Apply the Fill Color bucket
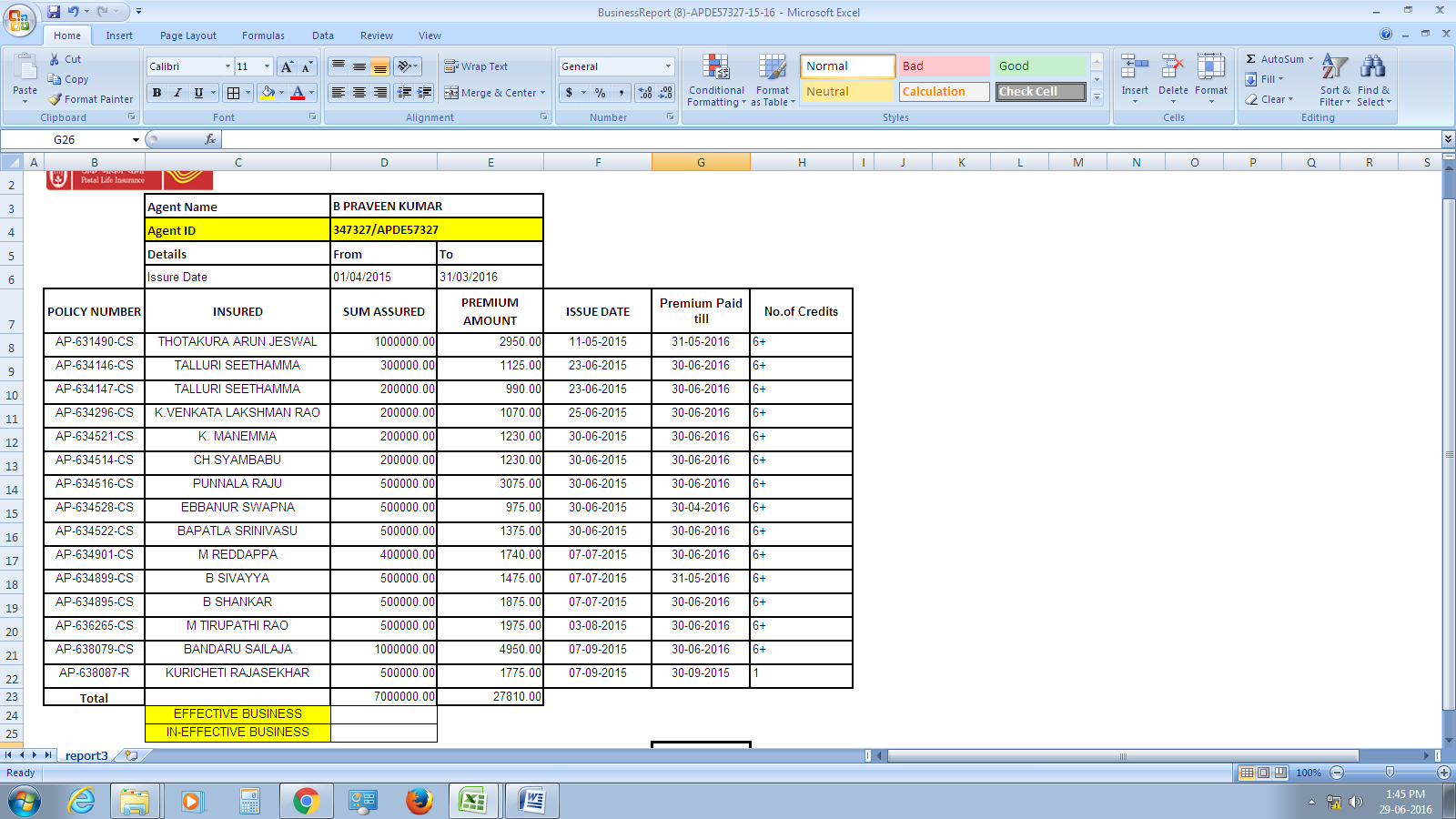This screenshot has width=1456, height=819. (268, 93)
